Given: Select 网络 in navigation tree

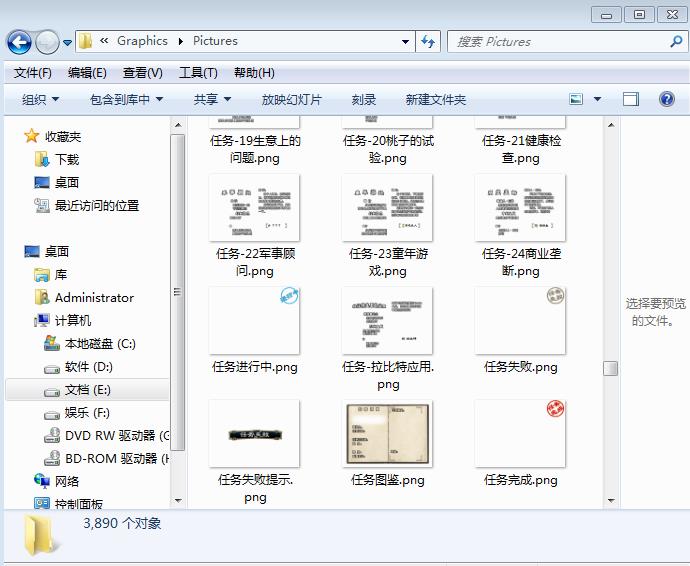Looking at the screenshot, I should pyautogui.click(x=66, y=481).
